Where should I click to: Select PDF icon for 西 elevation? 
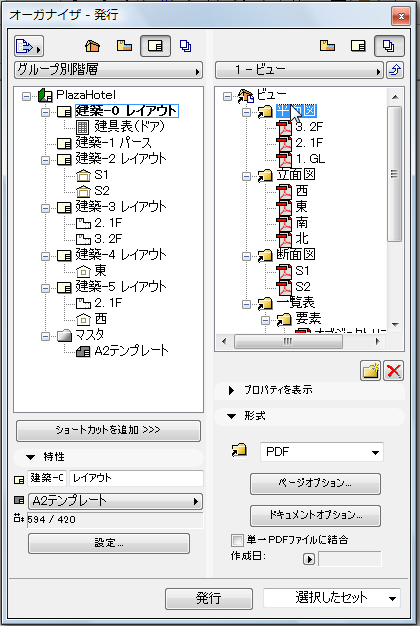(285, 191)
